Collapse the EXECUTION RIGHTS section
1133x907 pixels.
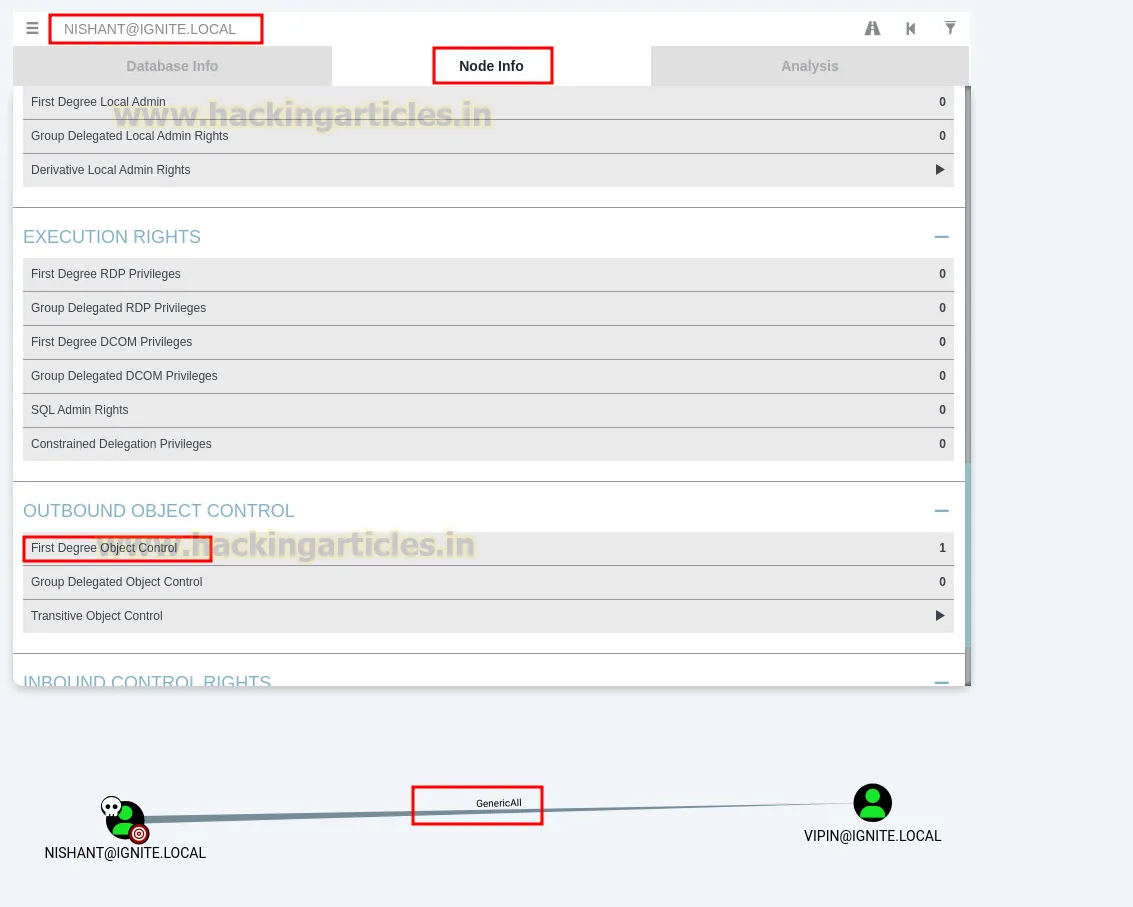click(x=941, y=237)
